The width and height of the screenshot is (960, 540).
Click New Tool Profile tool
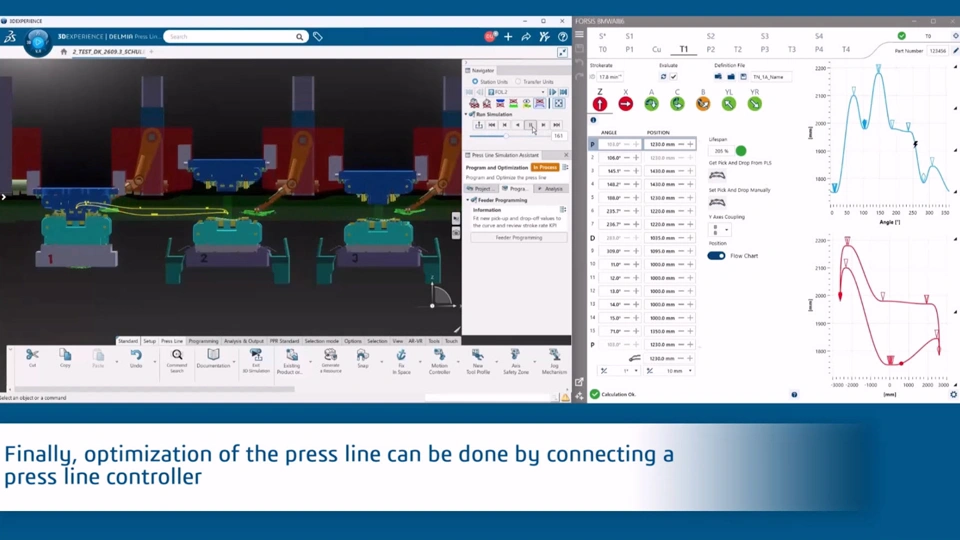478,361
